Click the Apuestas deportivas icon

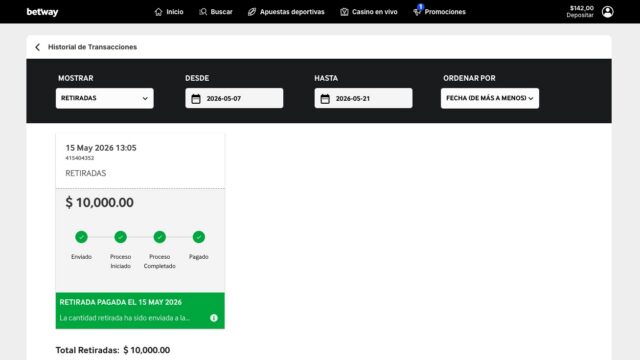tap(252, 12)
